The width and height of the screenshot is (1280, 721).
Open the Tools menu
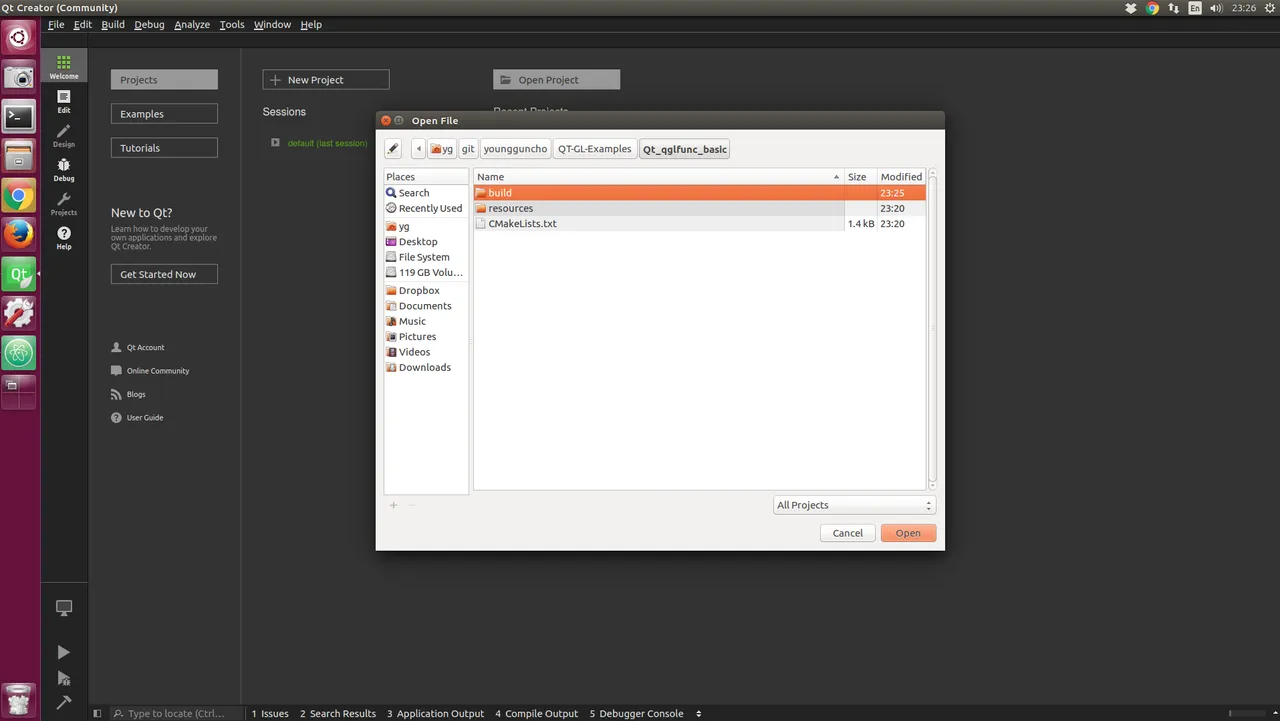point(232,24)
